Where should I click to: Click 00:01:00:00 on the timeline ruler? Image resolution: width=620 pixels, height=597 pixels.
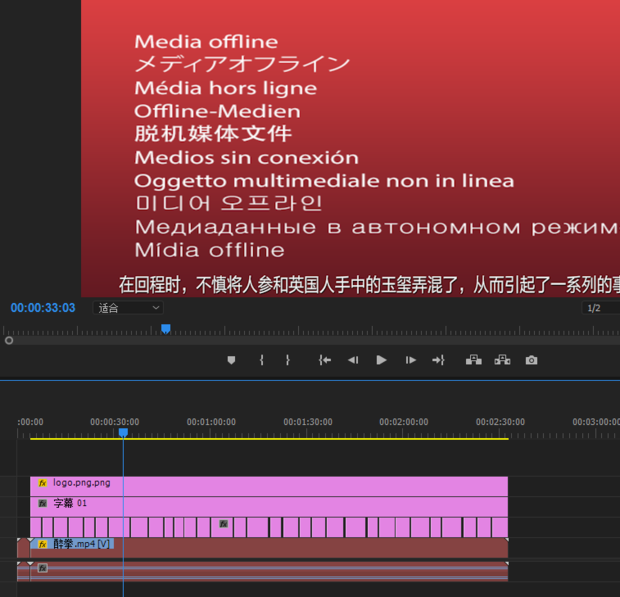211,422
